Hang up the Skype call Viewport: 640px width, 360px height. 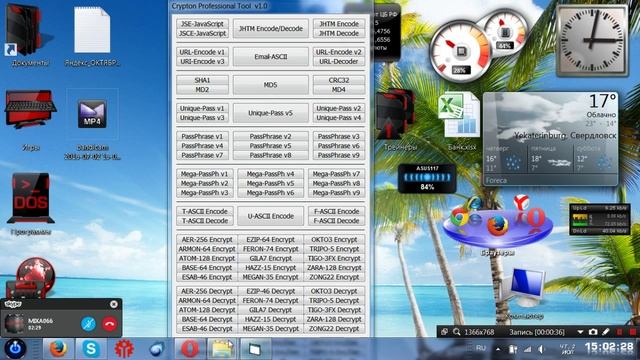pos(109,324)
